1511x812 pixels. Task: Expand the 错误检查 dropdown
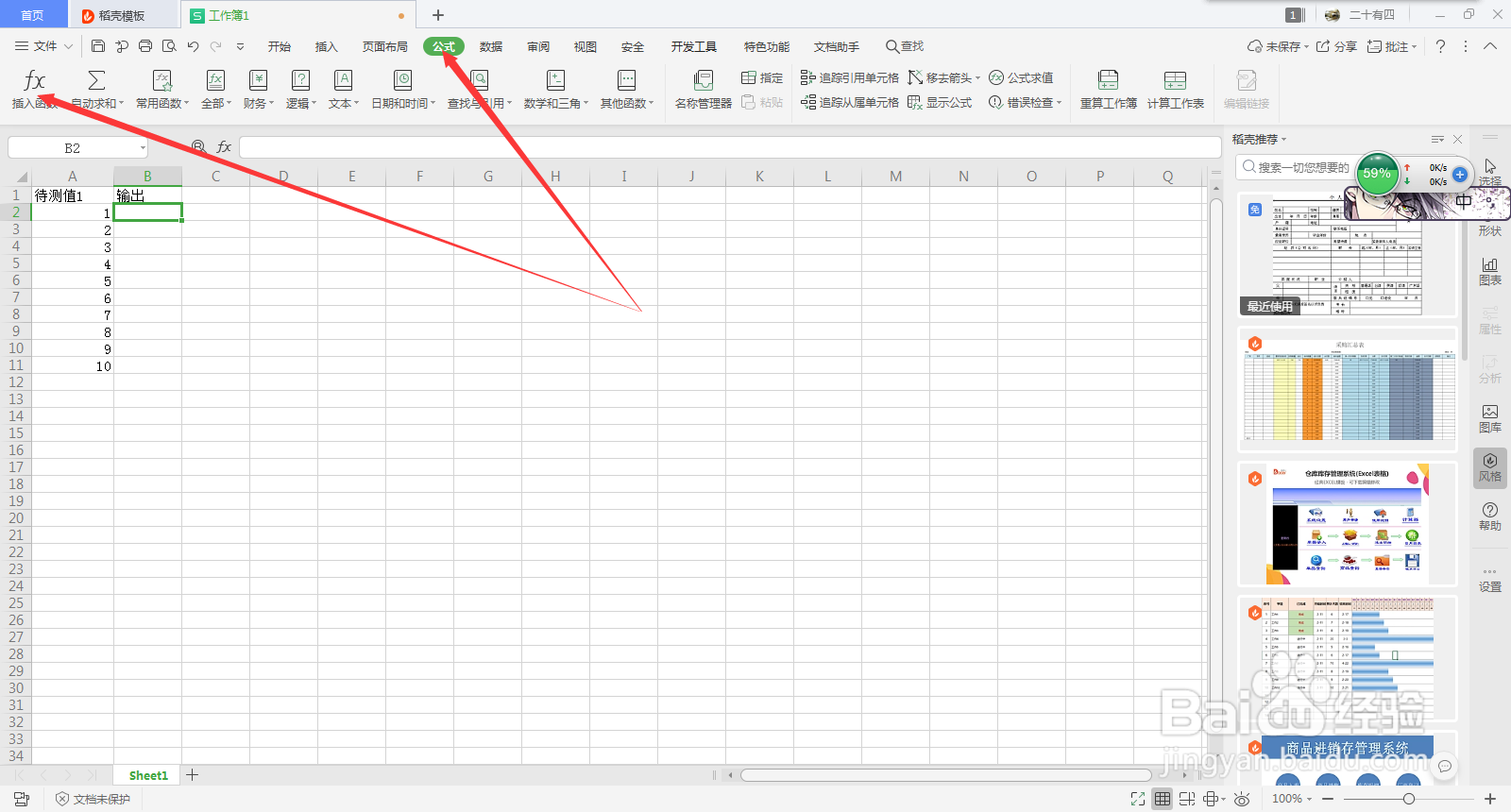pos(1059,102)
